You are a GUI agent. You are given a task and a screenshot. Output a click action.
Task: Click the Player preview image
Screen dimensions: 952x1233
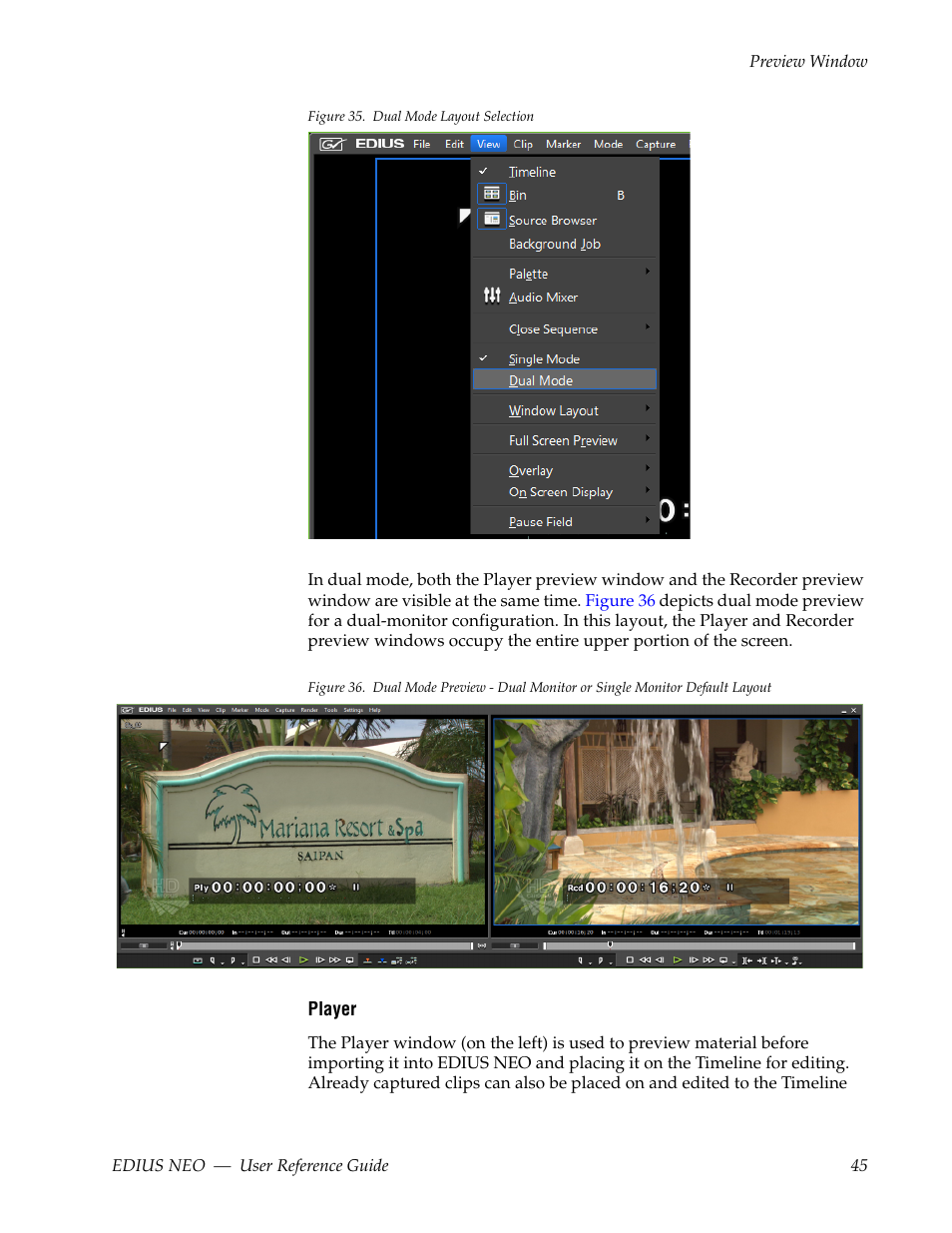(x=302, y=822)
